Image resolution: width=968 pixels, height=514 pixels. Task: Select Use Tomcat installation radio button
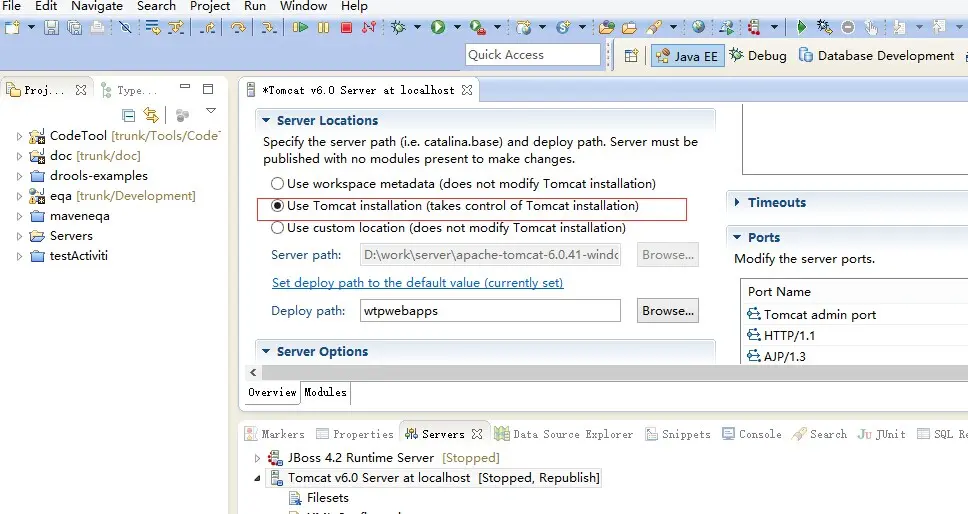coord(277,206)
